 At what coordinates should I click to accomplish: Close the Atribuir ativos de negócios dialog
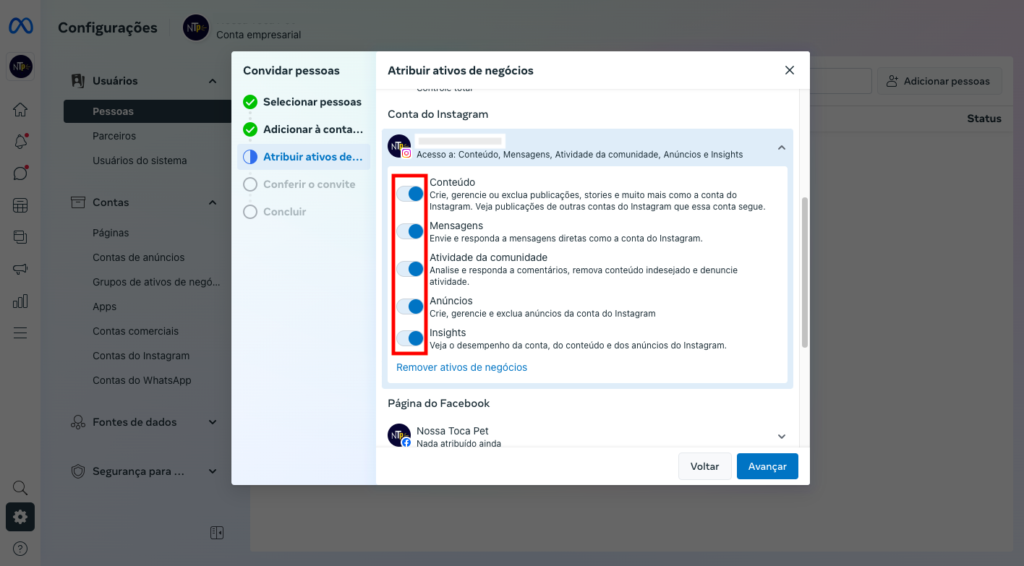[x=790, y=71]
